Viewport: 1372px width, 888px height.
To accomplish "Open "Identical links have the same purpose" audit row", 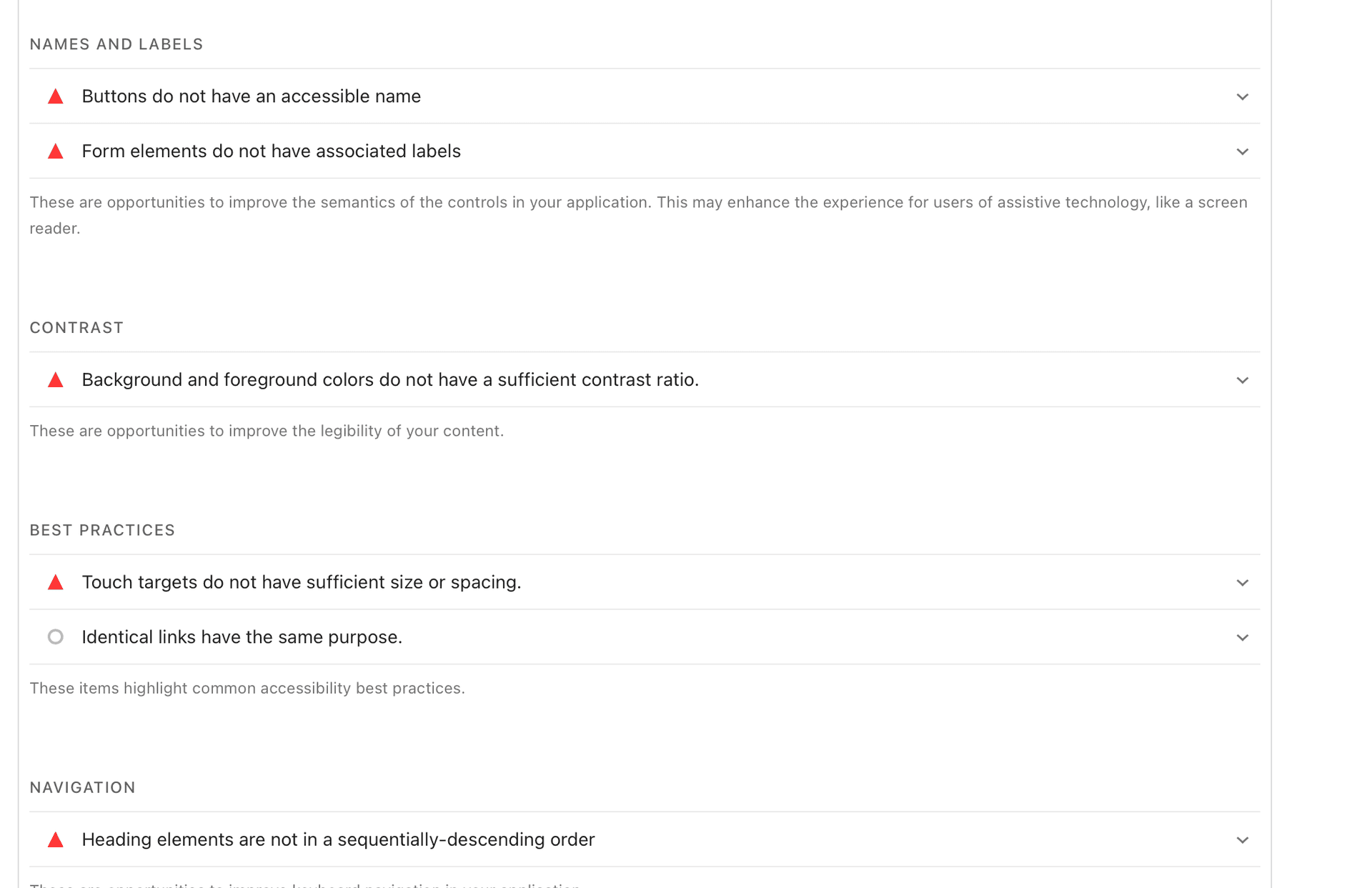I will click(x=242, y=637).
